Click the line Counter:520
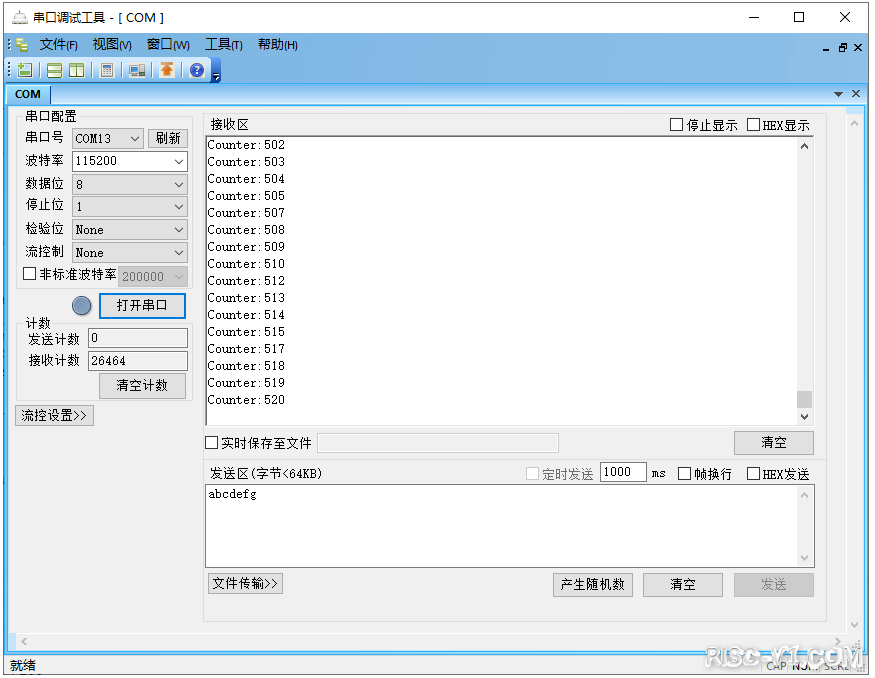 pos(246,400)
